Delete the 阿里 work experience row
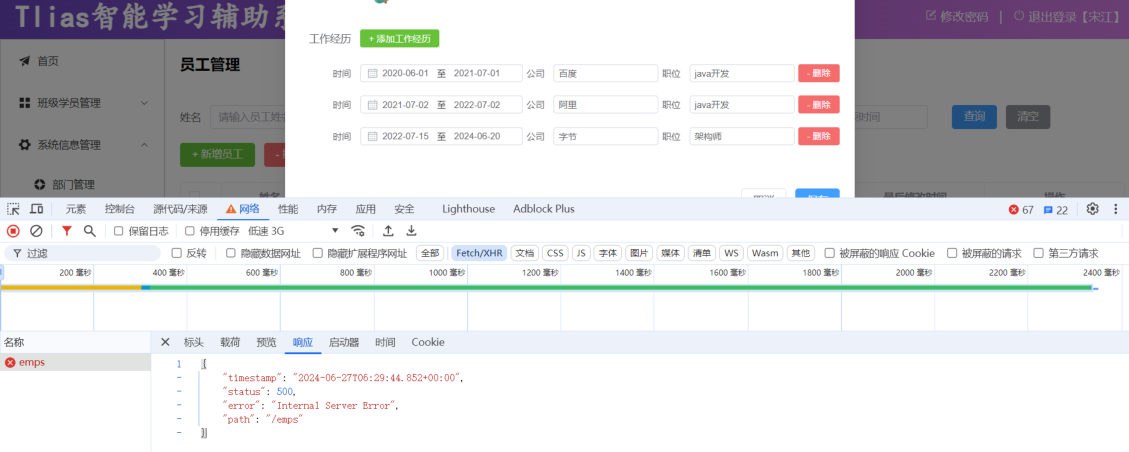 819,105
